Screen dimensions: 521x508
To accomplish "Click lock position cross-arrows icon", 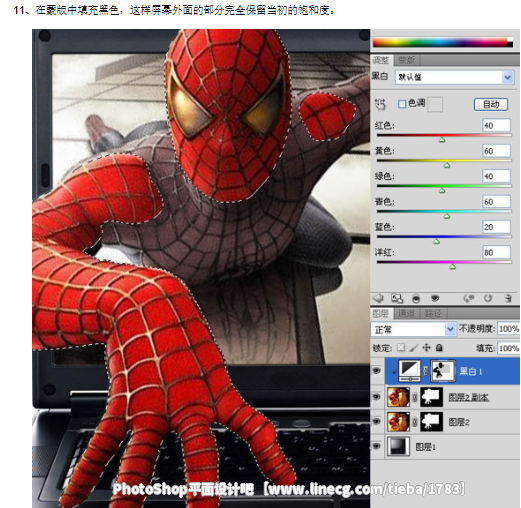I will click(x=426, y=348).
